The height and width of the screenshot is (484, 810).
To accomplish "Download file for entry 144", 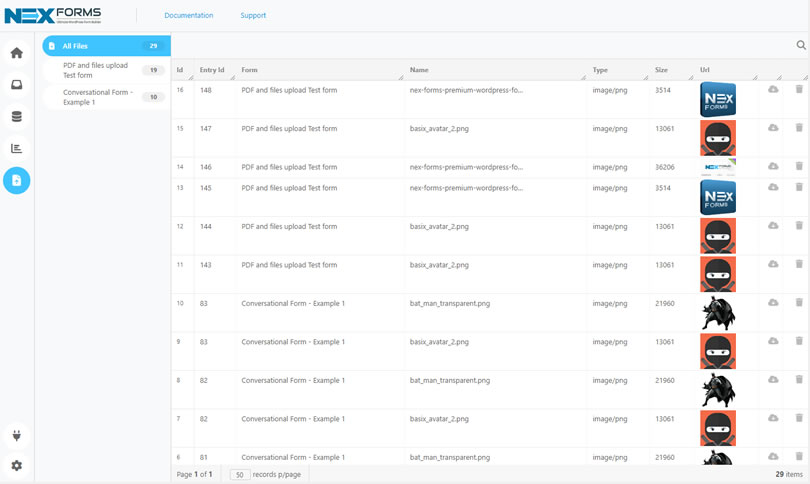I will pyautogui.click(x=773, y=226).
